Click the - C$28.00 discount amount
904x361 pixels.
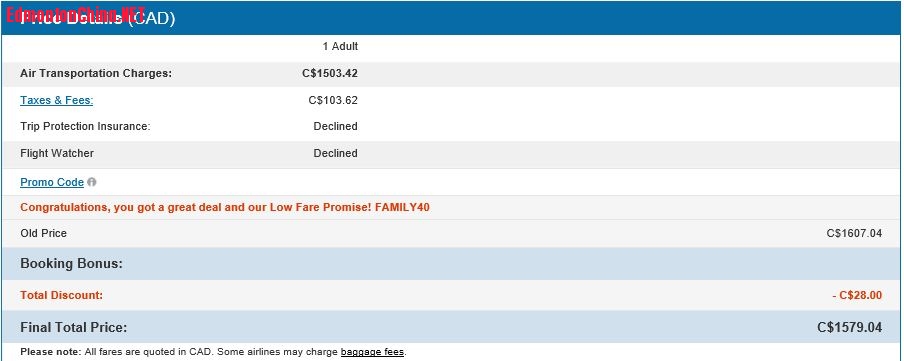pos(857,295)
